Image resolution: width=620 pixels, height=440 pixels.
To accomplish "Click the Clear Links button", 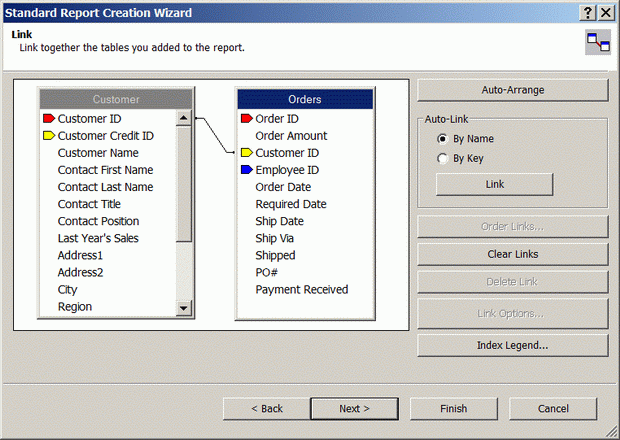I will pyautogui.click(x=512, y=254).
